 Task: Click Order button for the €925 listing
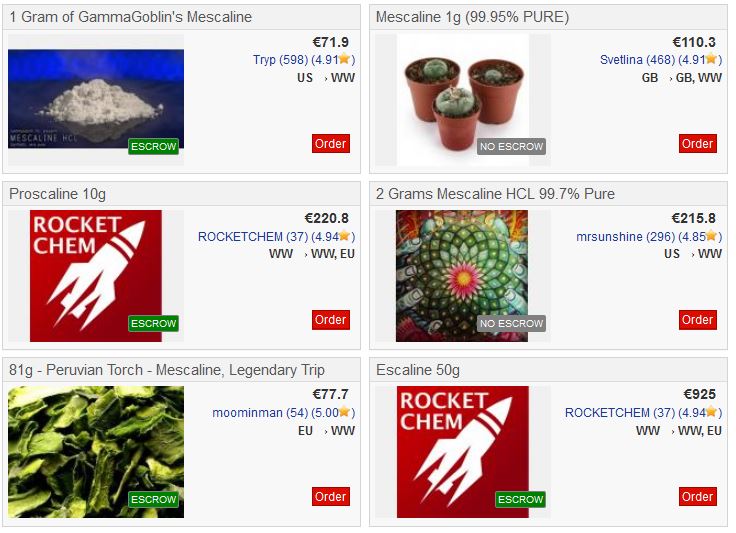coord(698,496)
